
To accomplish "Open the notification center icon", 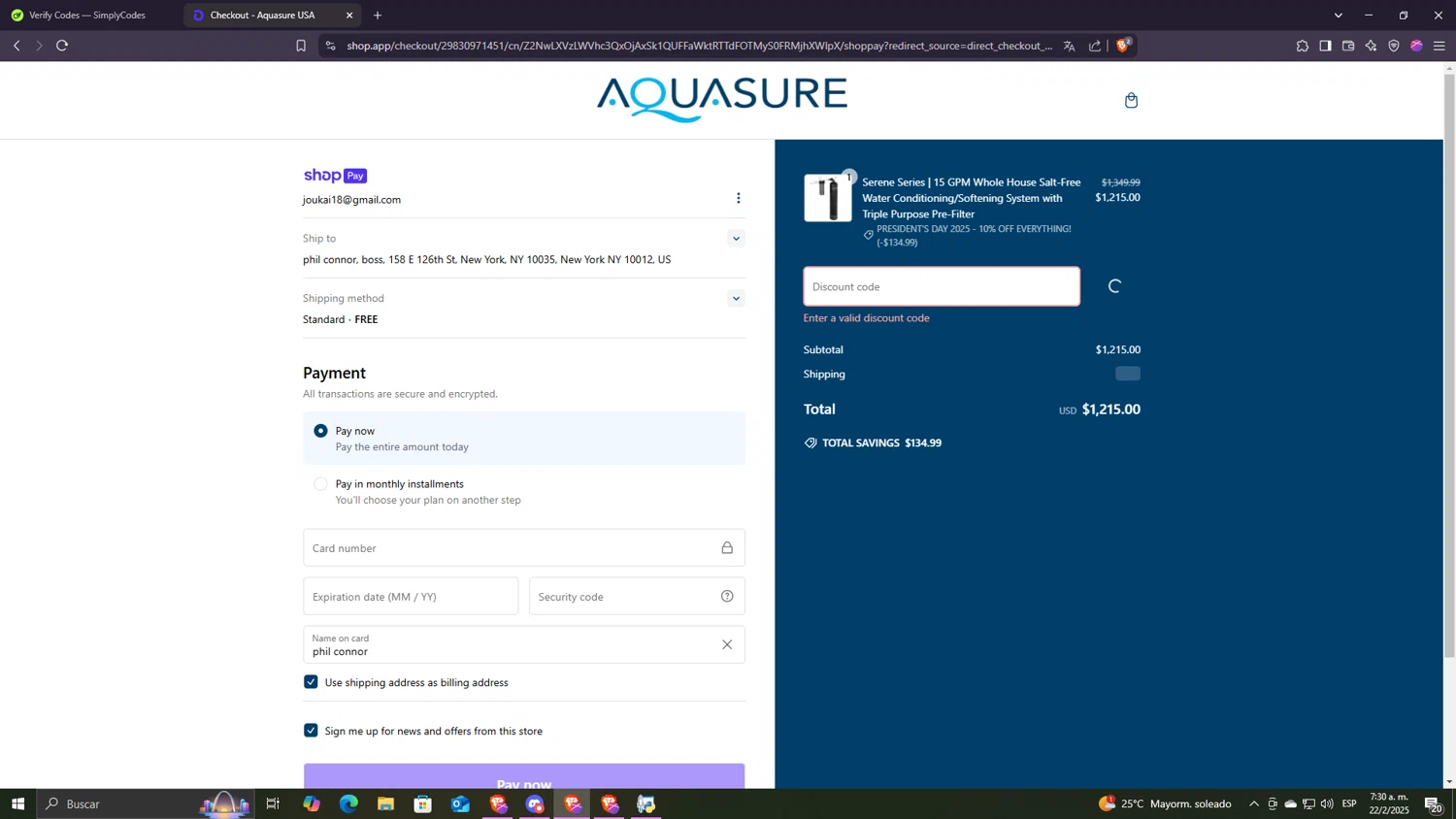I will 1433,803.
